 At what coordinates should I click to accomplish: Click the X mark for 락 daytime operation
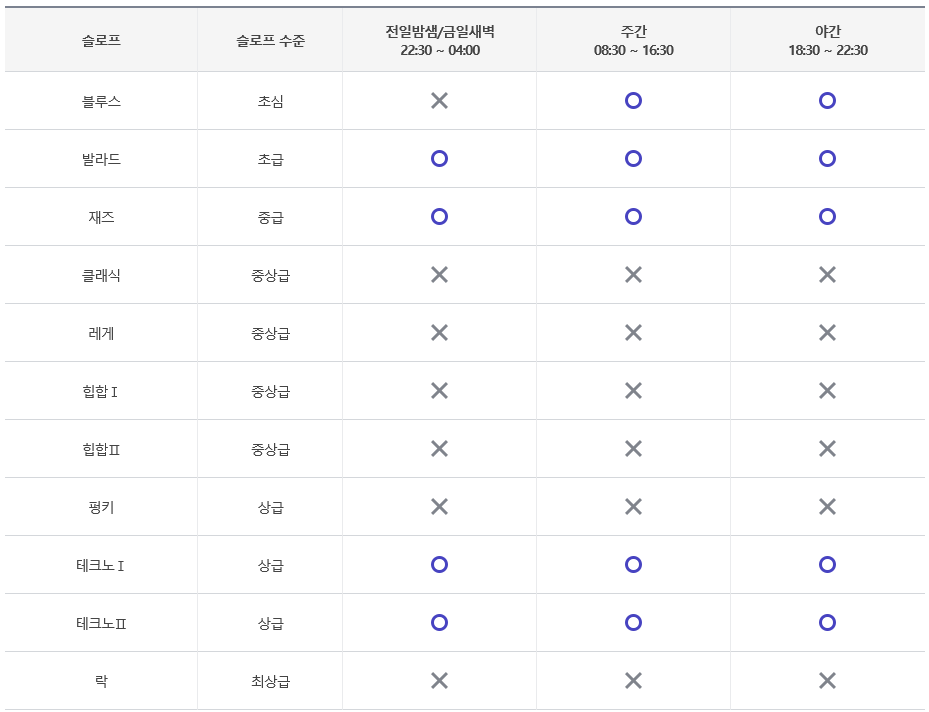point(633,680)
